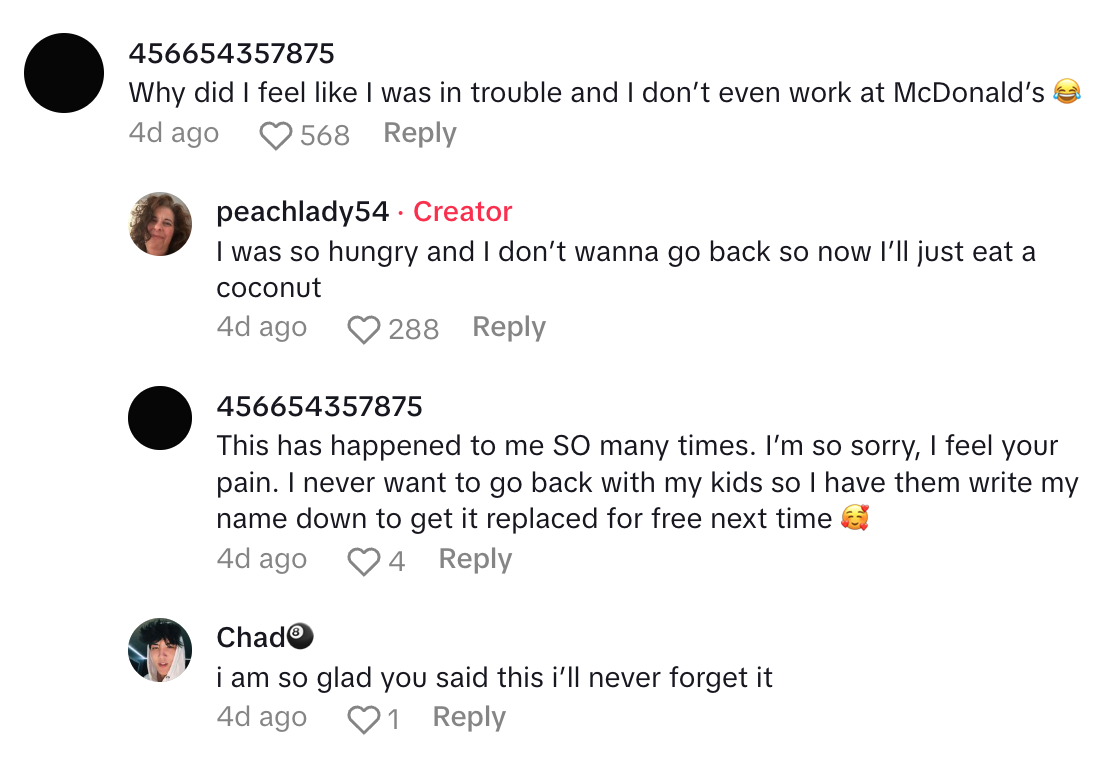Open the username above the McDonald's comment
This screenshot has width=1112, height=760.
231,53
